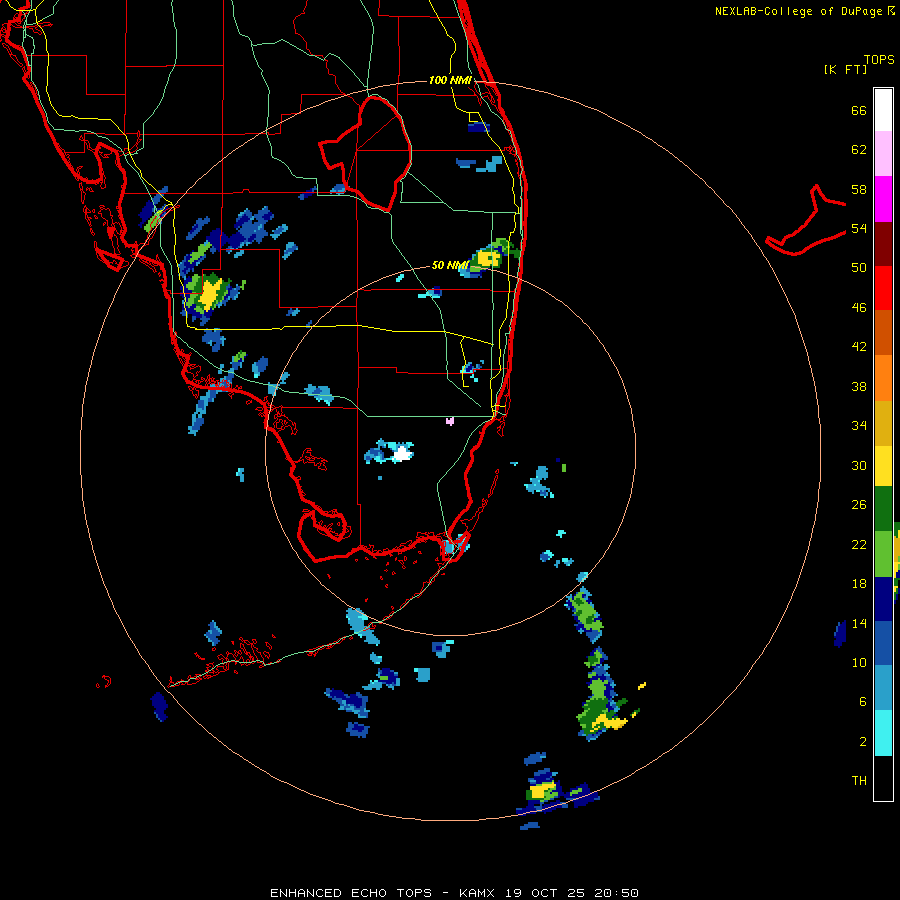Click the TH threshold legend label
Viewport: 900px width, 900px height.
859,780
